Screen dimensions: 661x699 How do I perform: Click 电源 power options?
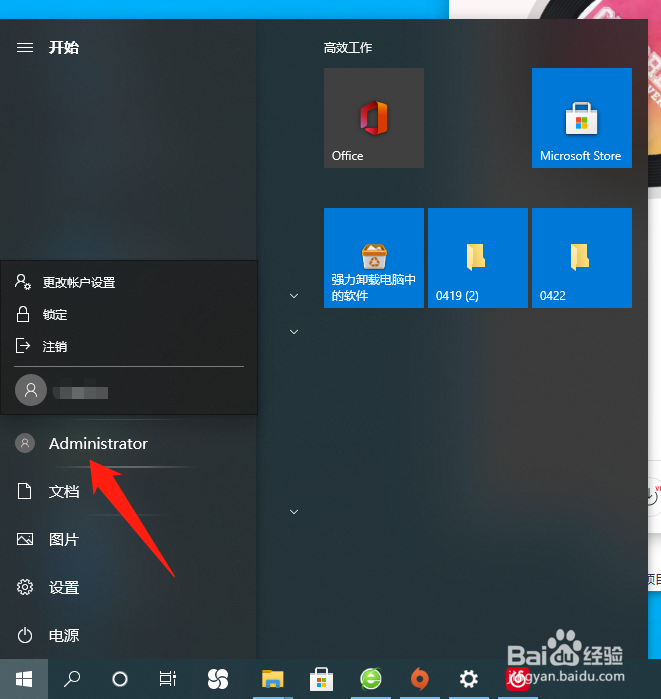click(x=129, y=635)
